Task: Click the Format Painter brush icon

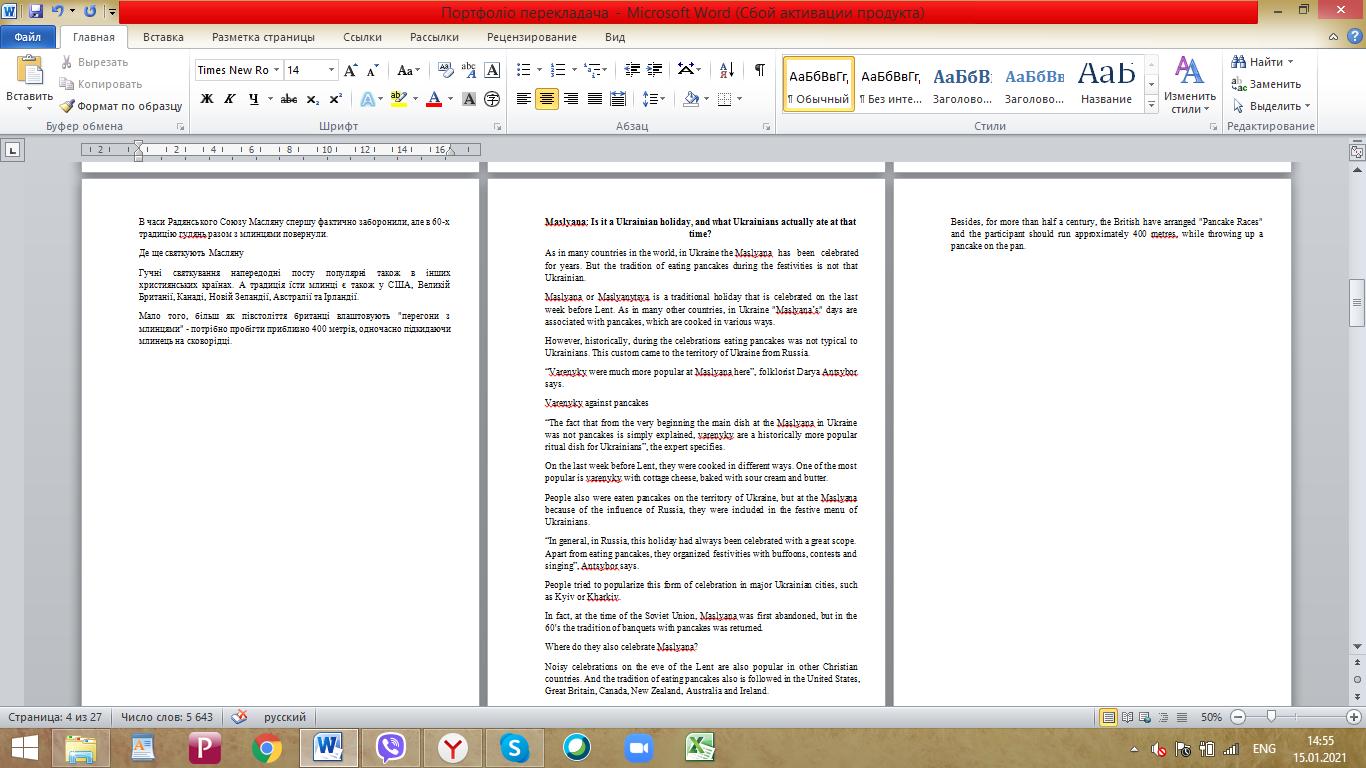Action: coord(67,106)
